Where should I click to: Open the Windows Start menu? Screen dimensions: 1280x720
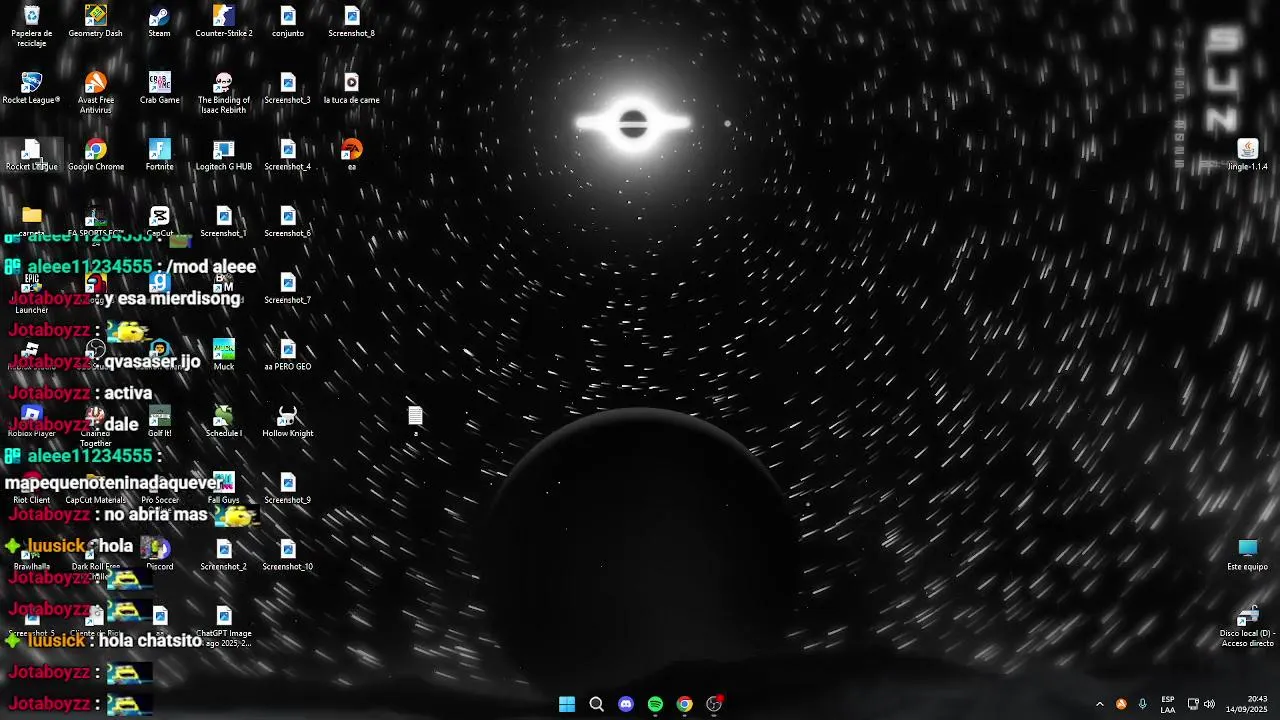(x=567, y=704)
